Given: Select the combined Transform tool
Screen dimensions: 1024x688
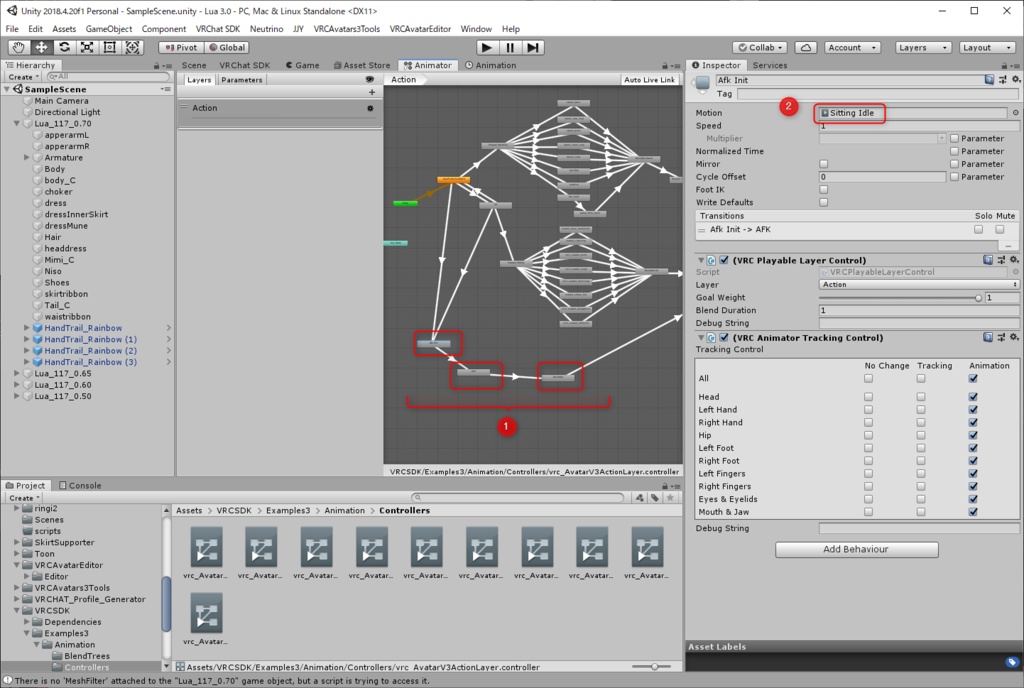Looking at the screenshot, I should (133, 47).
